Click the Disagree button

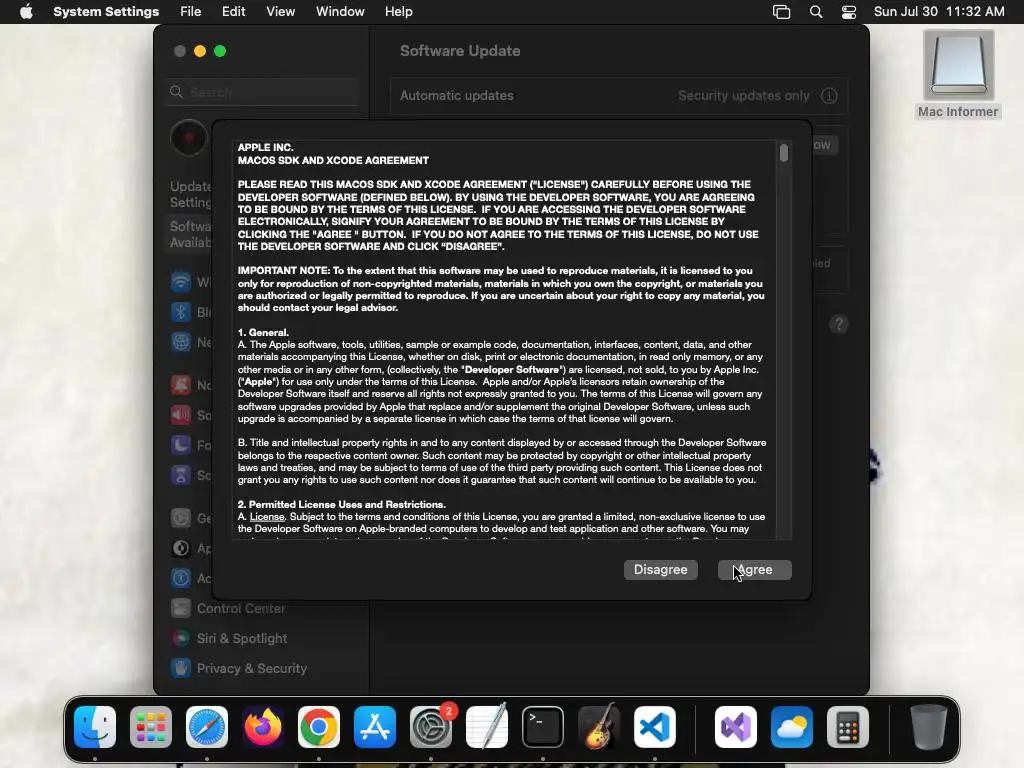tap(660, 569)
